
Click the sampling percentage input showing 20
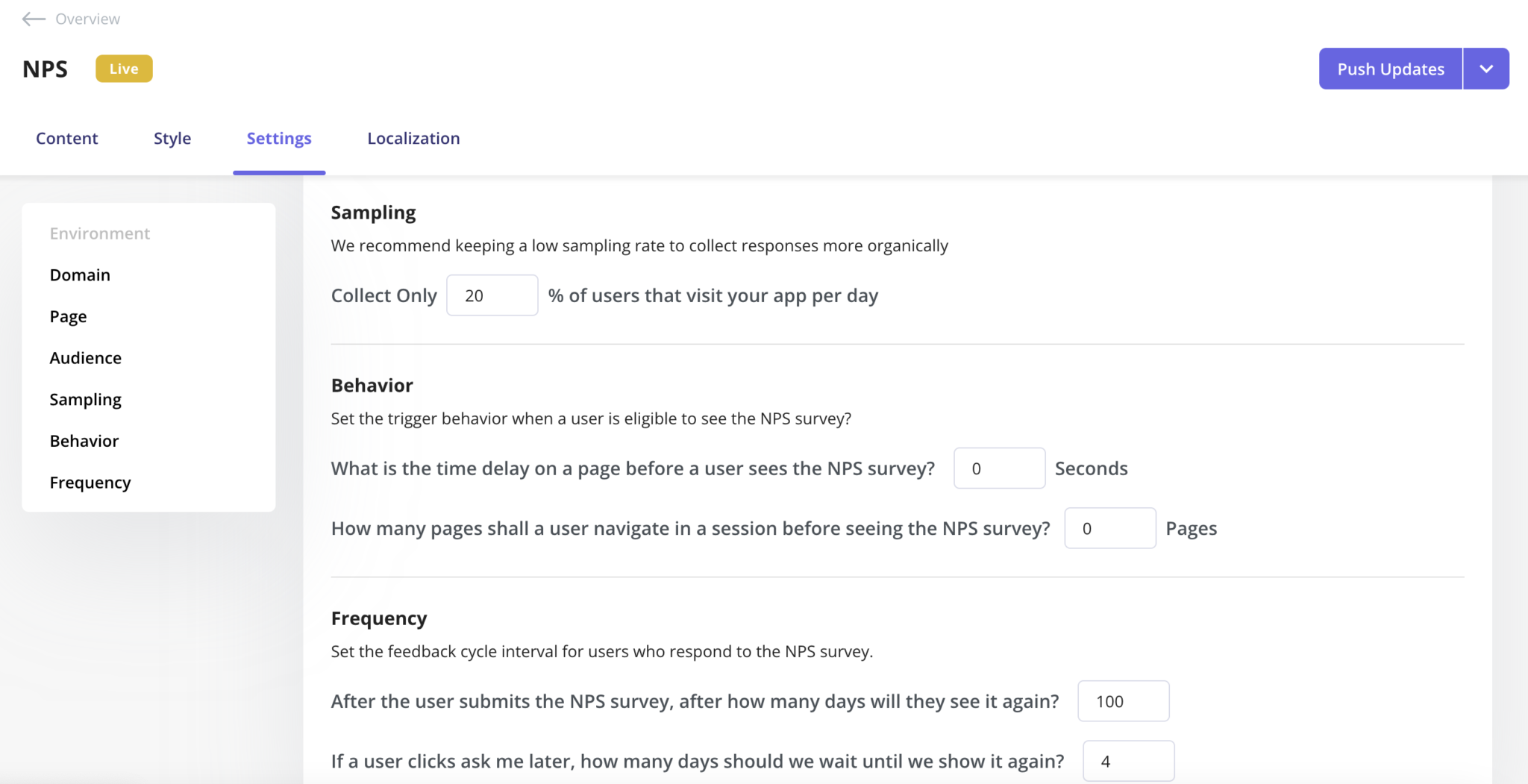click(492, 295)
